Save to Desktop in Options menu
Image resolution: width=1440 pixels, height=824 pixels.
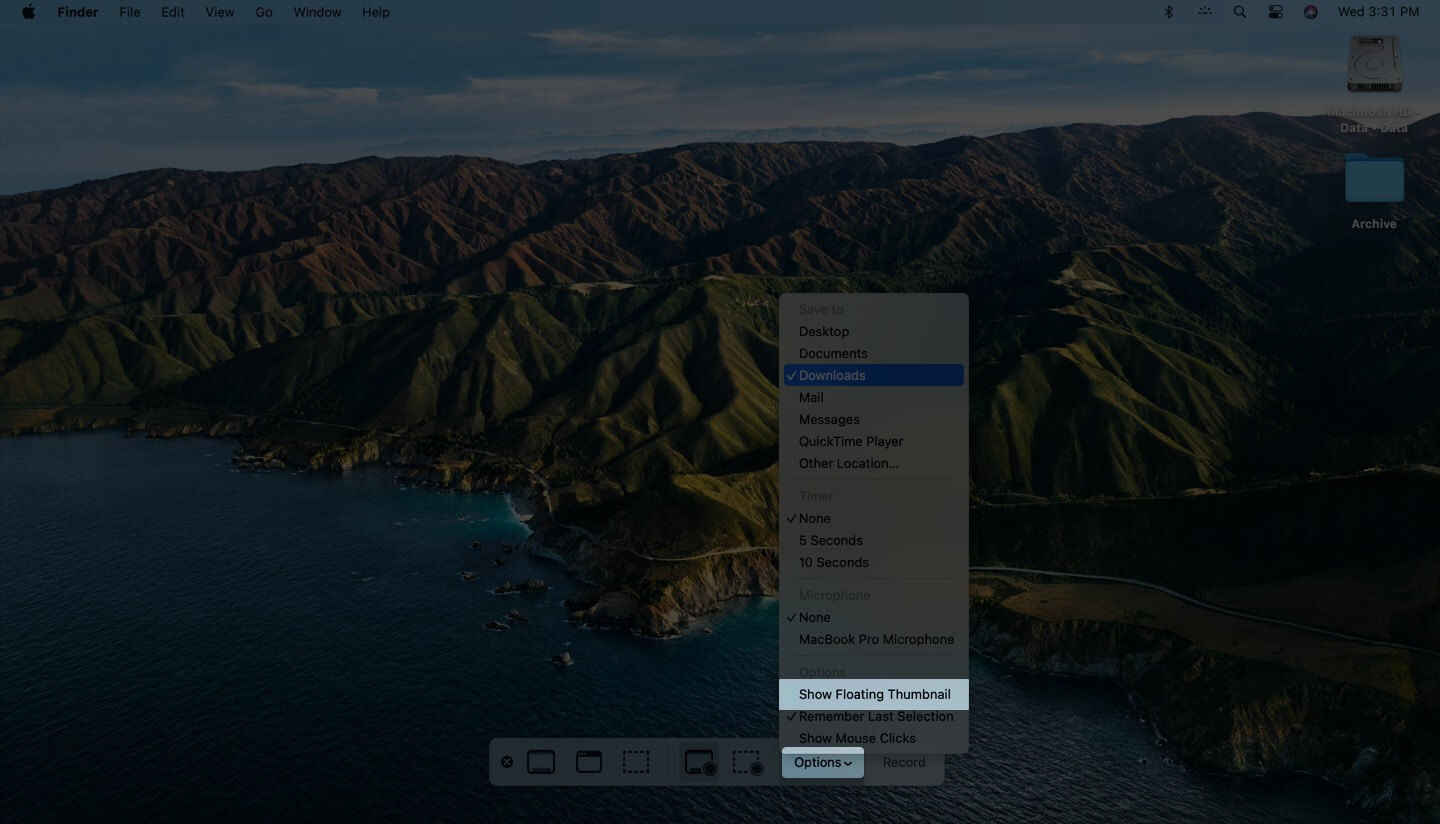point(824,331)
